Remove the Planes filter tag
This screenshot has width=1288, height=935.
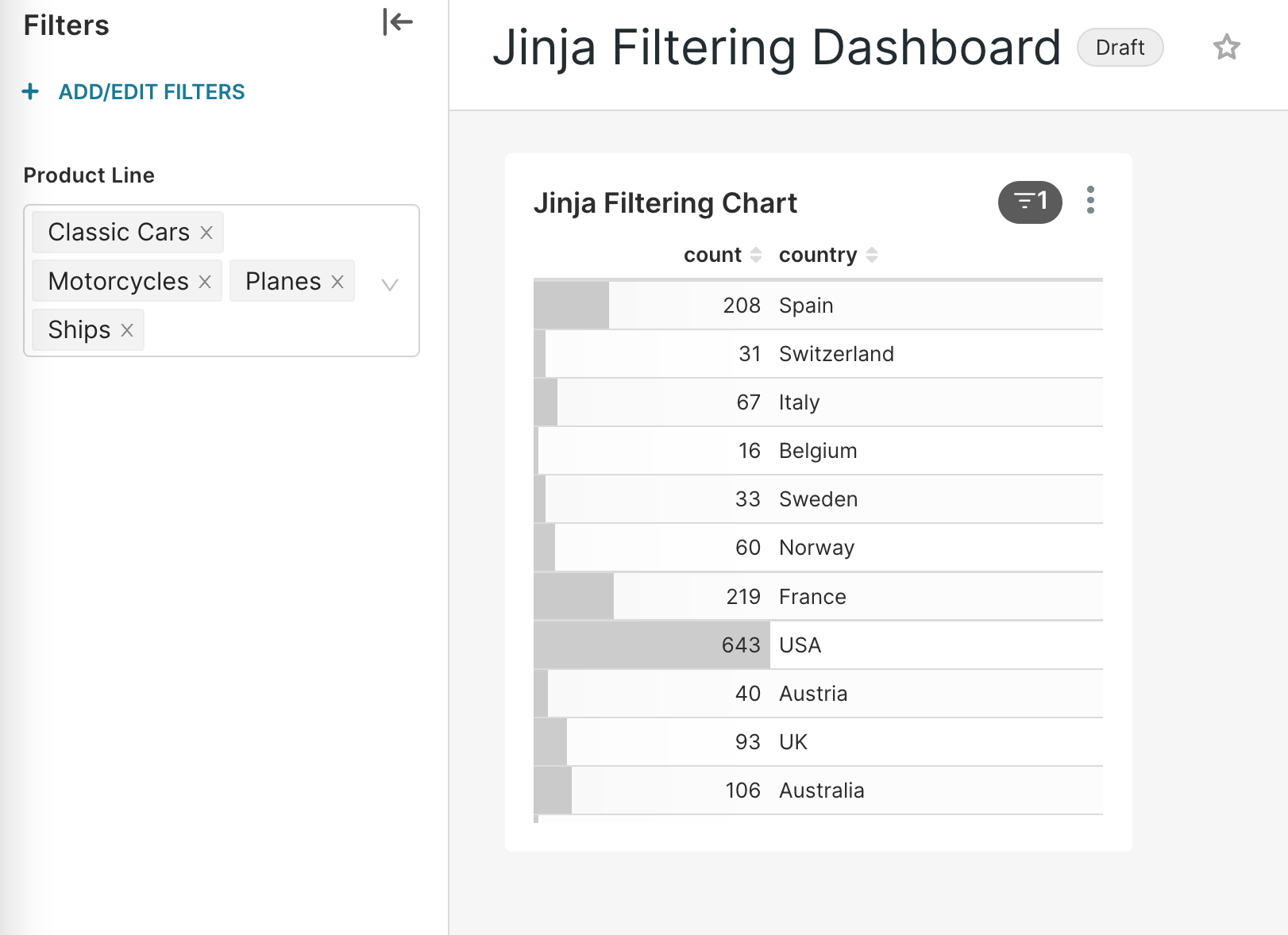pyautogui.click(x=337, y=282)
